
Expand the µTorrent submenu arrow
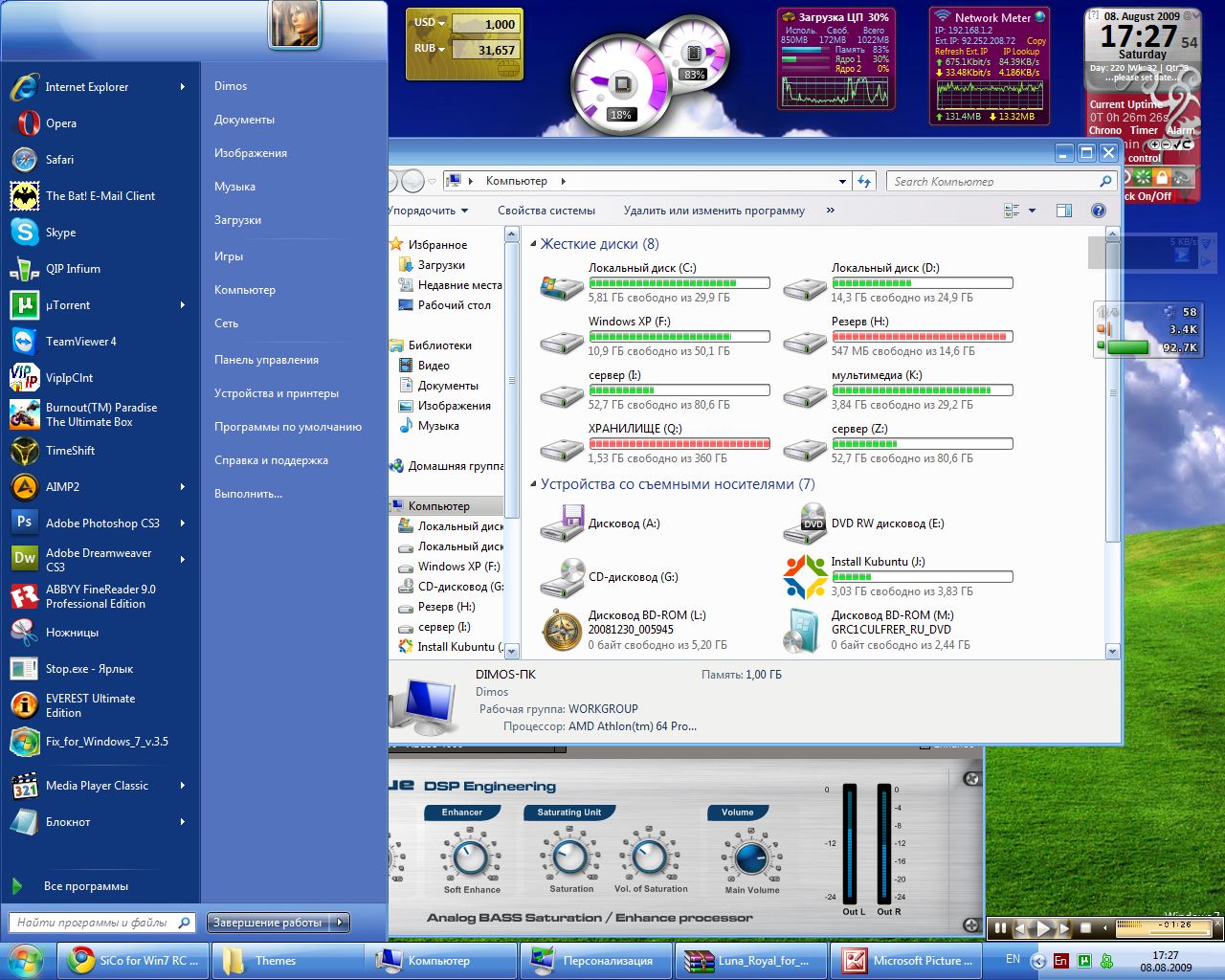[x=182, y=305]
